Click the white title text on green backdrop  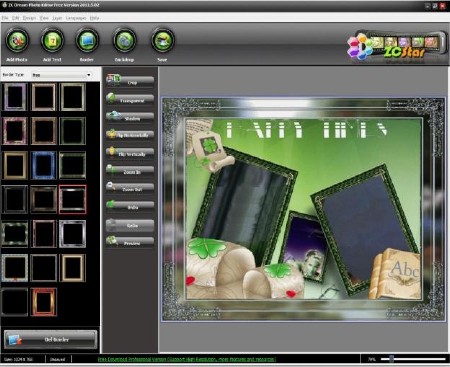pos(306,130)
